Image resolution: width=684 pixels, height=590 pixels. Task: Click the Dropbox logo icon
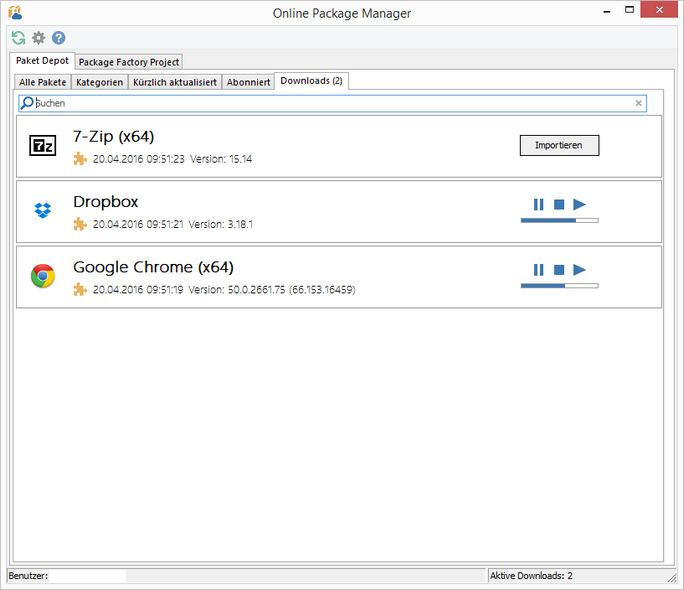click(x=43, y=211)
